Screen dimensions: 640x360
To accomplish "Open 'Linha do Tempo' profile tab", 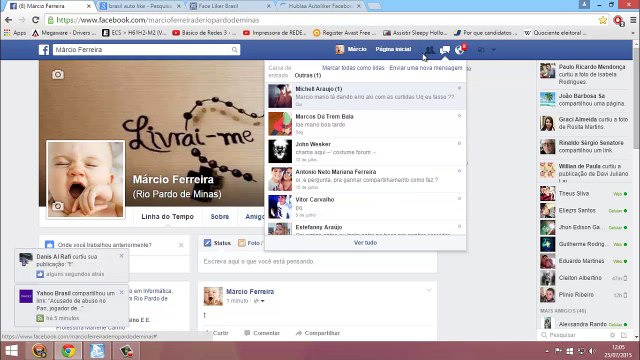I will 168,217.
